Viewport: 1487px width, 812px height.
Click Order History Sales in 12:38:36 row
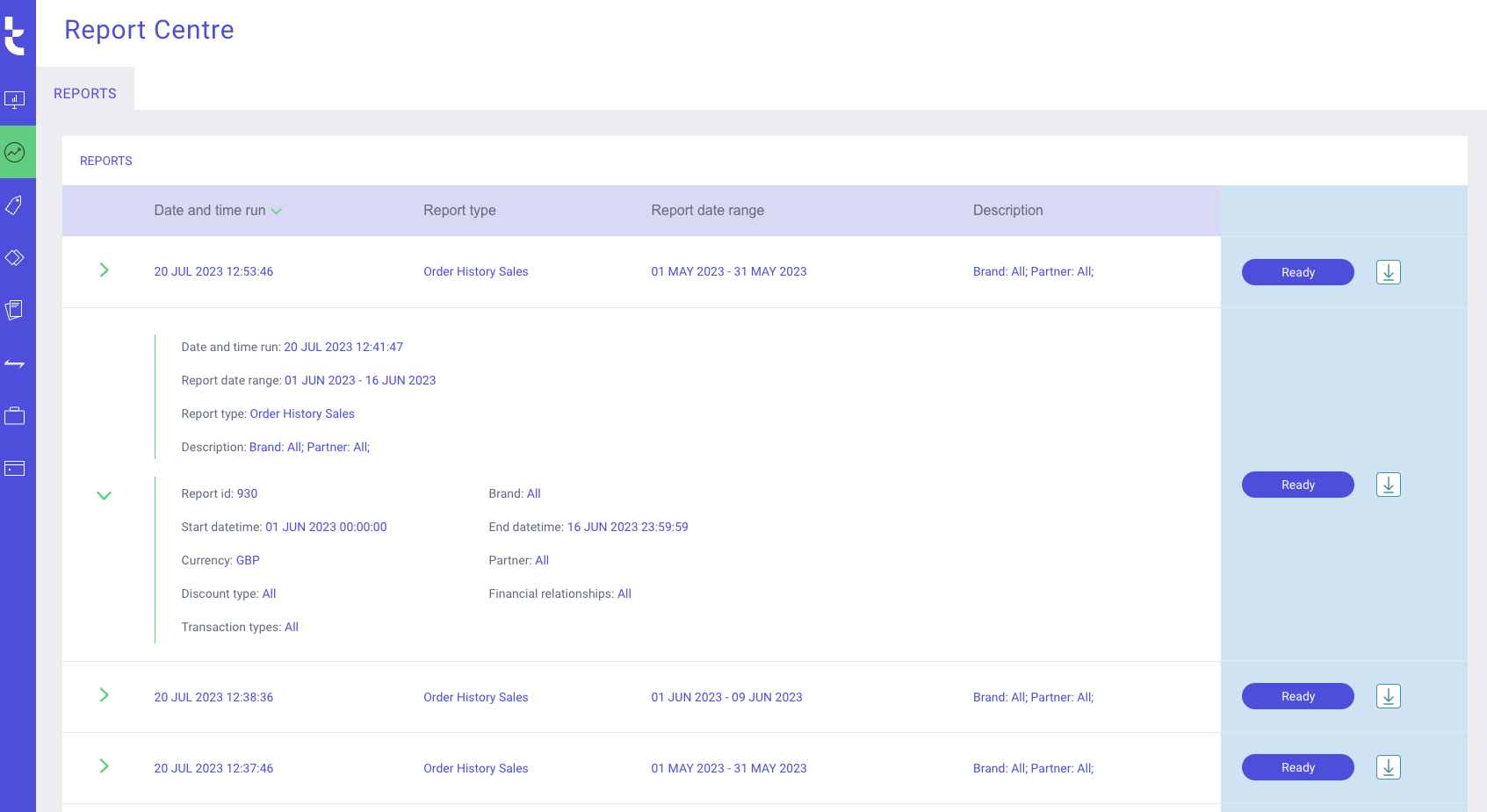(x=476, y=697)
